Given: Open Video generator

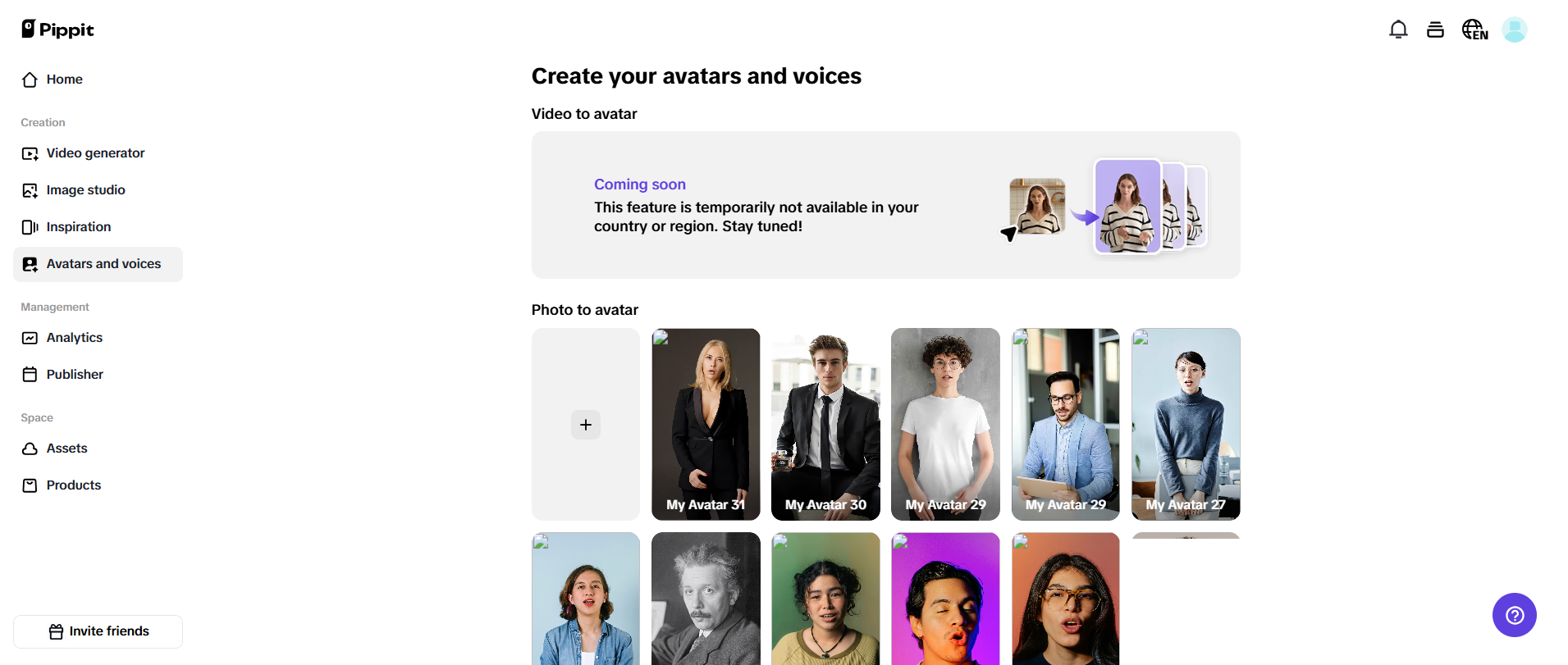Looking at the screenshot, I should tap(95, 153).
